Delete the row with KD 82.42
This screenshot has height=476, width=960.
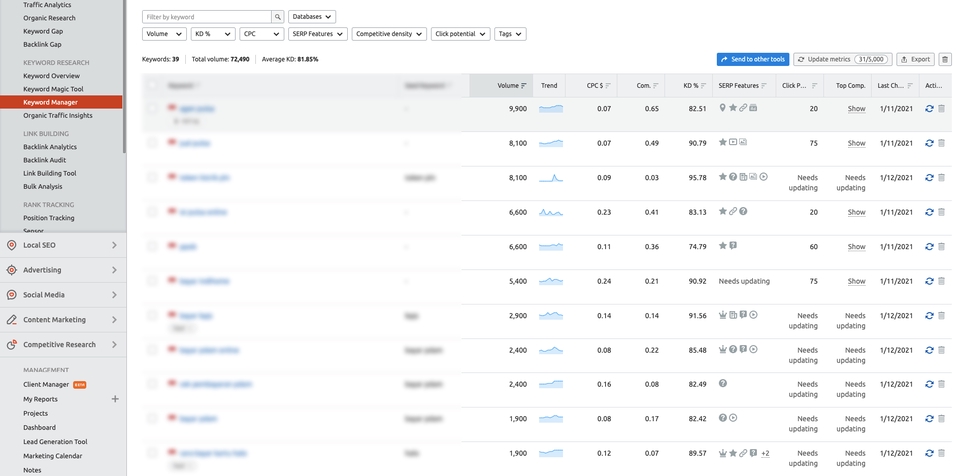point(942,418)
